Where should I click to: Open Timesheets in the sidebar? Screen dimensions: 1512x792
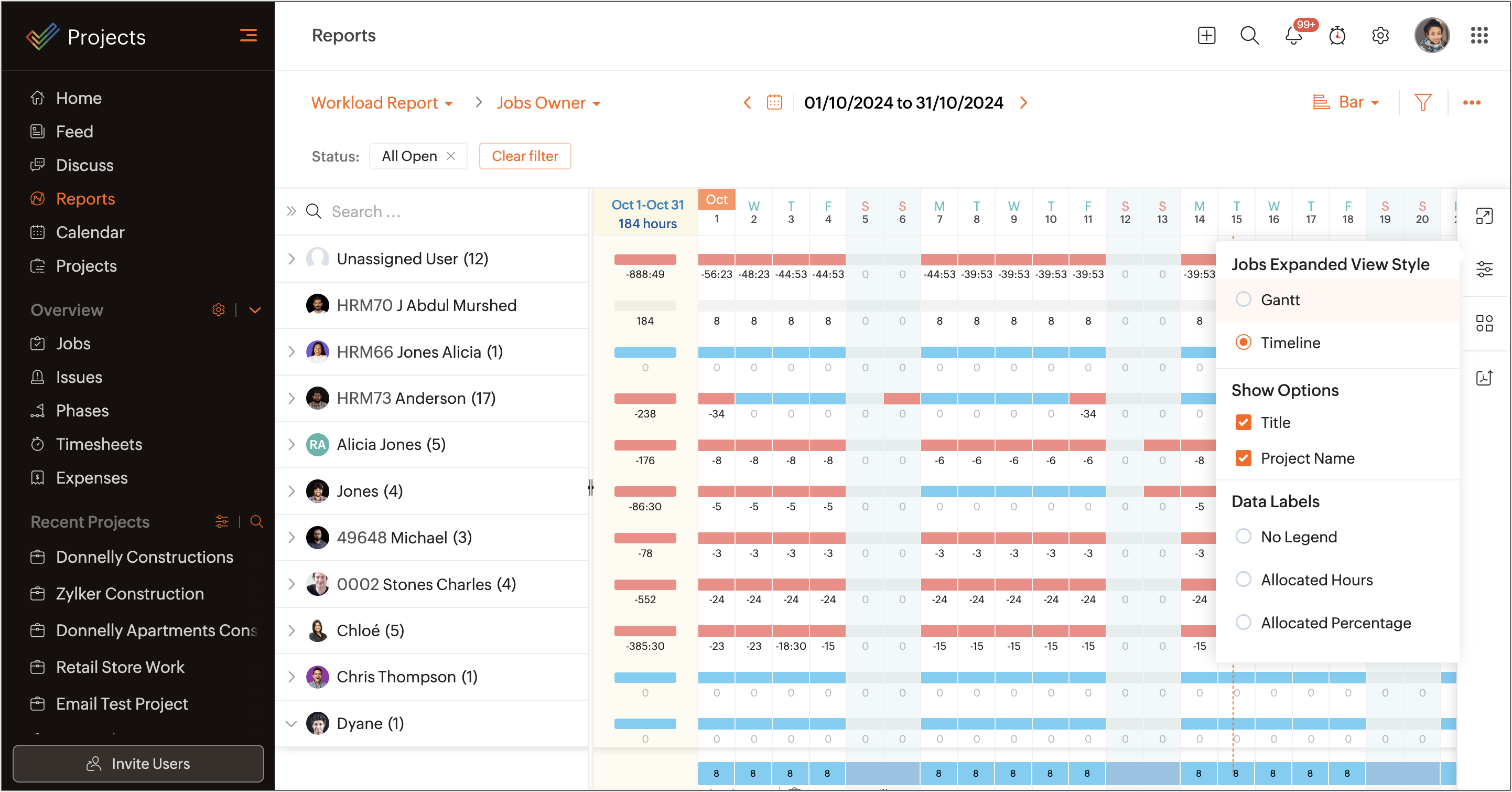tap(99, 444)
